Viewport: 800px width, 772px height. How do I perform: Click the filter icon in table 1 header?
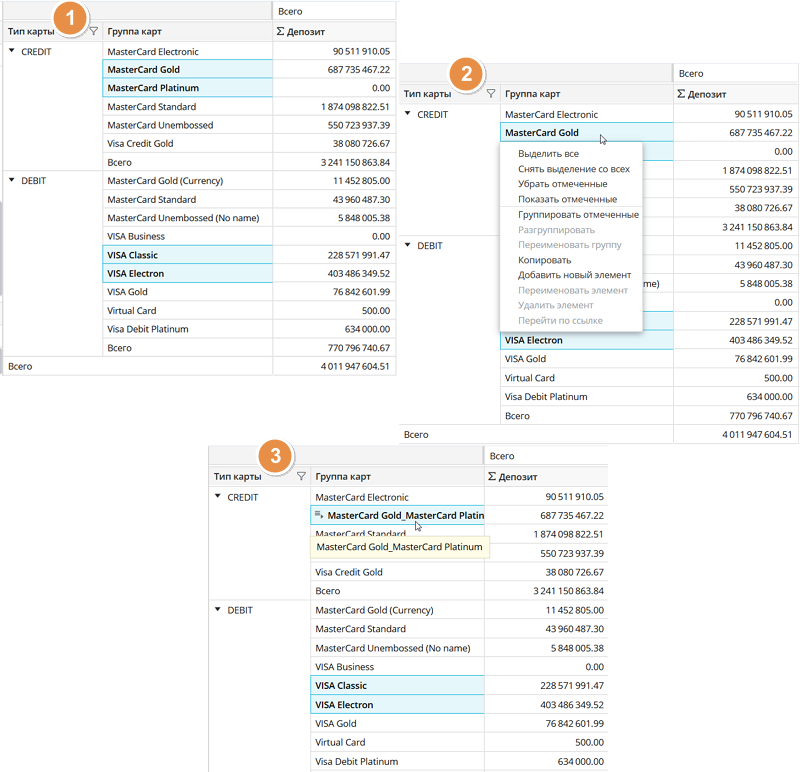(x=93, y=31)
